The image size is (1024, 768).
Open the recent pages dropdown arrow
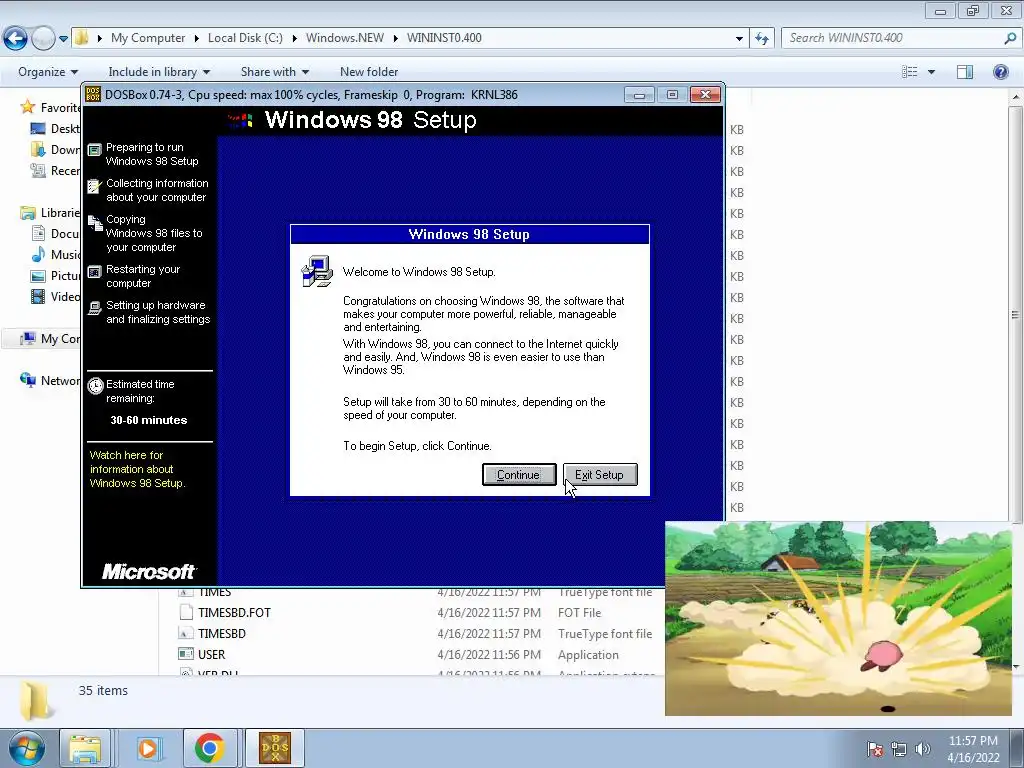coord(63,39)
